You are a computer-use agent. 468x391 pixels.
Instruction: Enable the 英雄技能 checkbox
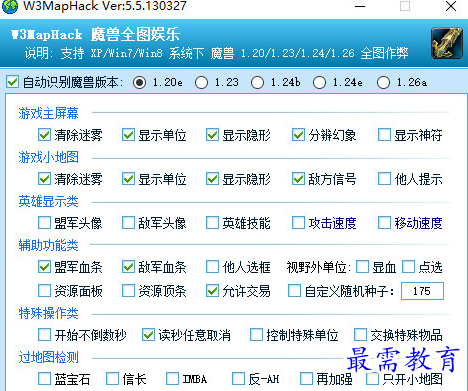tap(212, 223)
